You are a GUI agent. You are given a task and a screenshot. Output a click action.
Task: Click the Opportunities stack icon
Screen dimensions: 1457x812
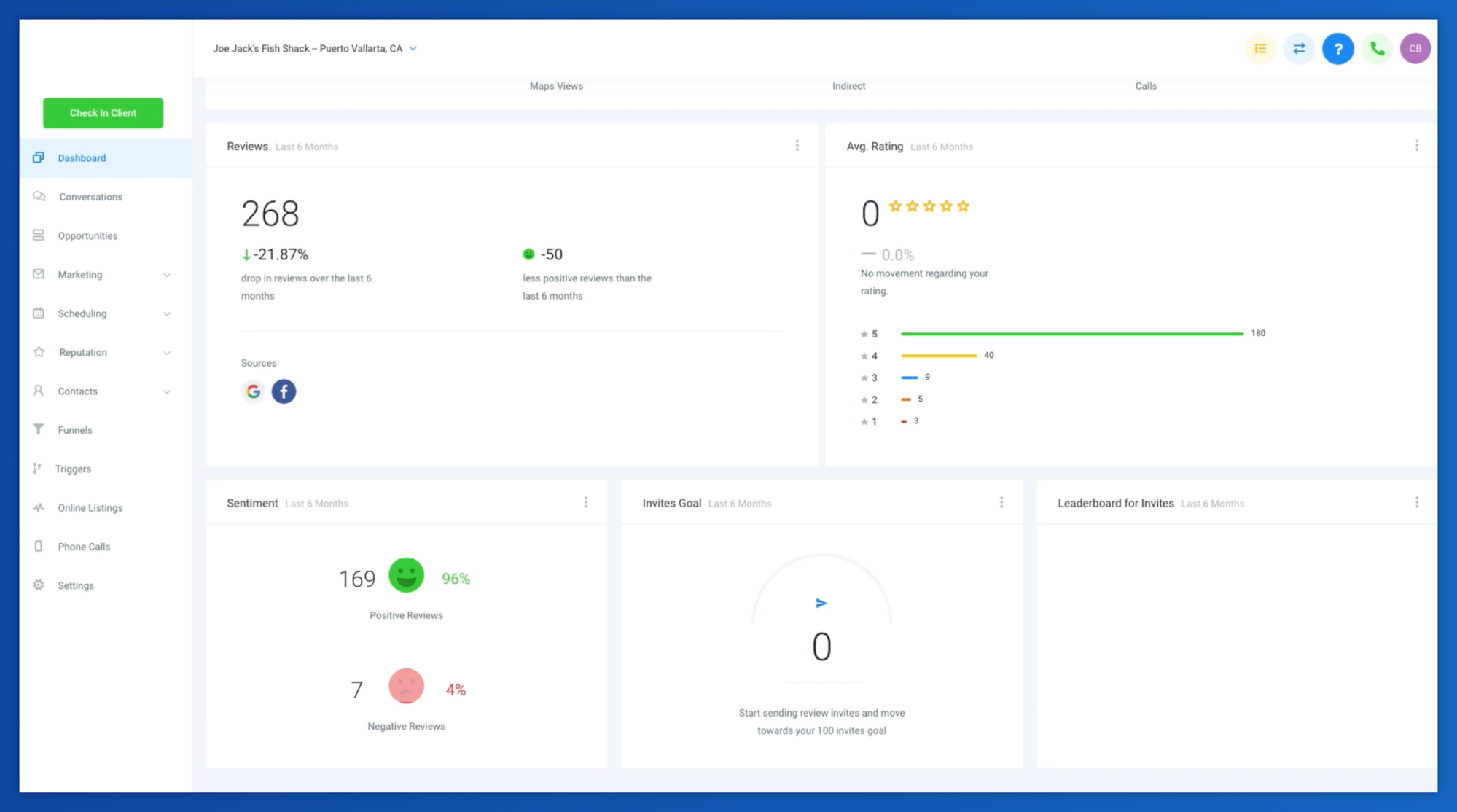point(39,235)
